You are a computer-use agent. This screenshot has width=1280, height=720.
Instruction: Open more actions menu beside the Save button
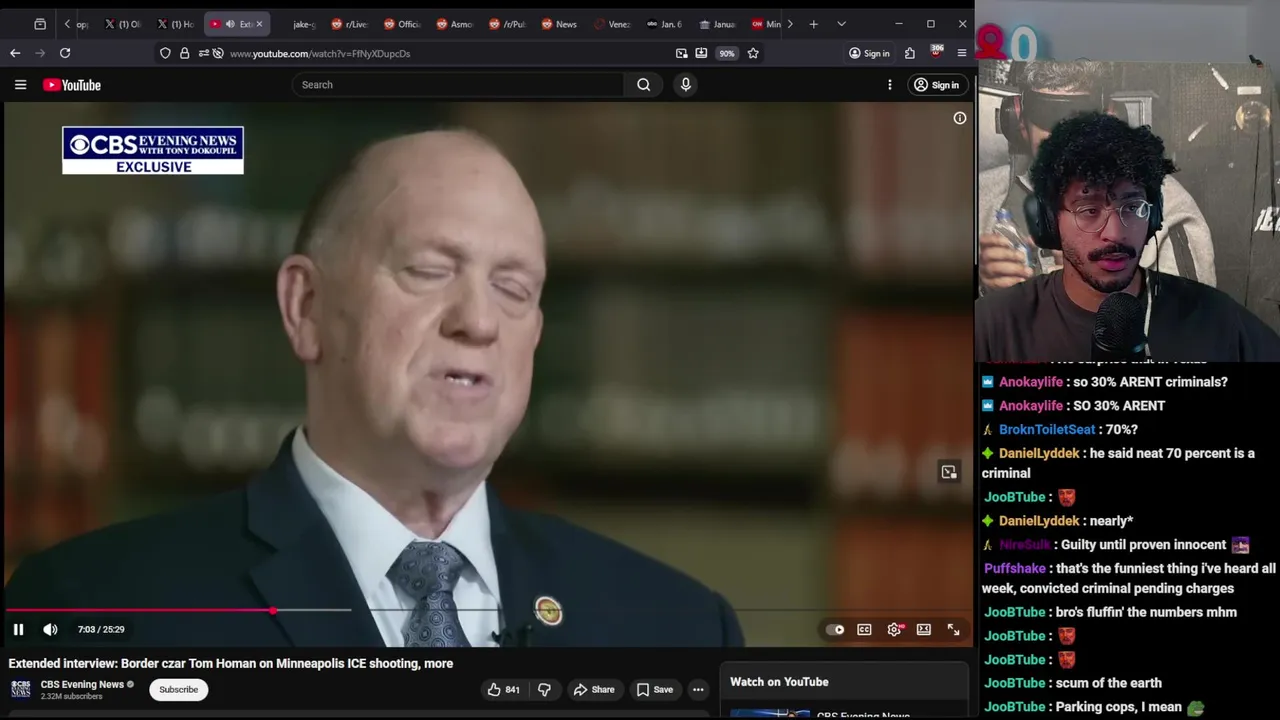pyautogui.click(x=698, y=689)
